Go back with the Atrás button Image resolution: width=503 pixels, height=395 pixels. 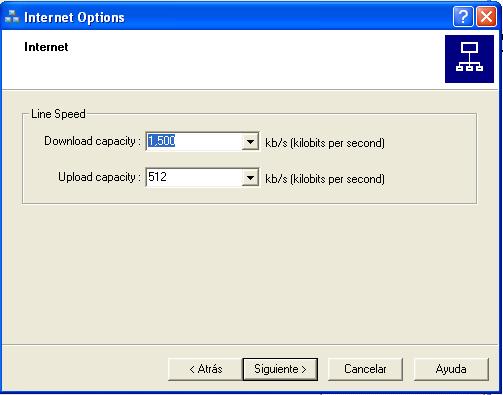[205, 369]
